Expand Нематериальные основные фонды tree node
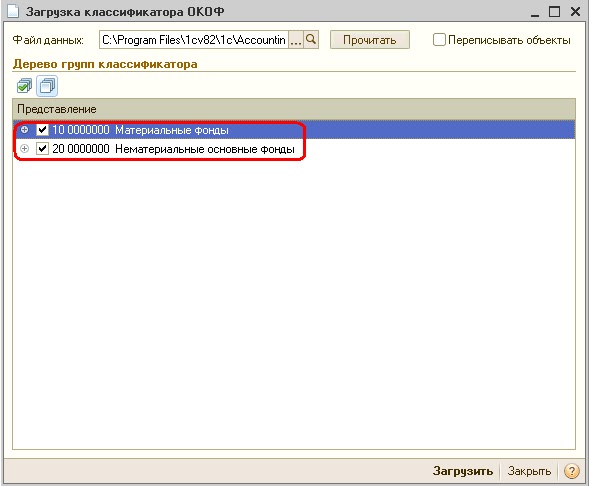The width and height of the screenshot is (589, 486). pos(24,149)
